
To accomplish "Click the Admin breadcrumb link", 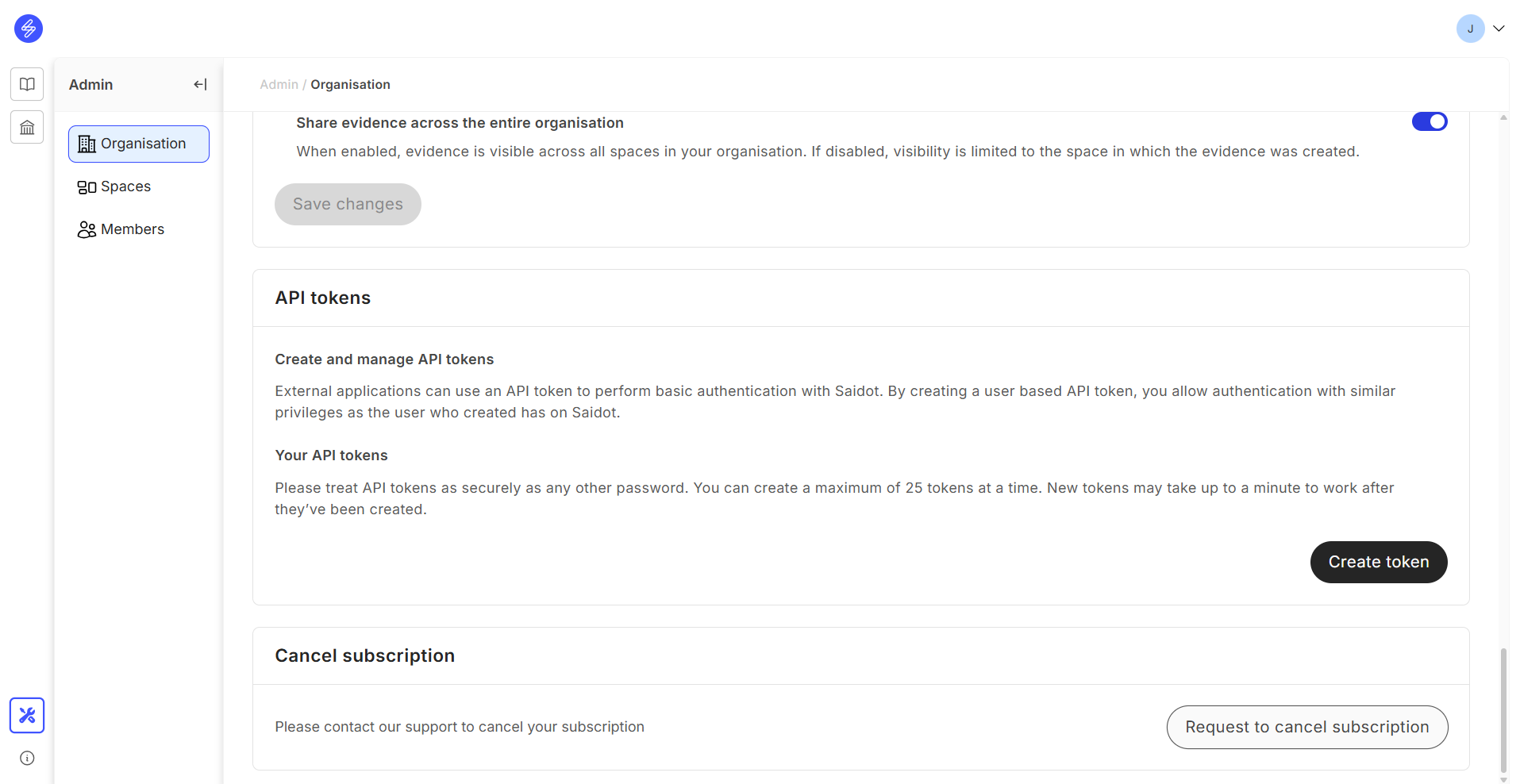I will coord(279,84).
